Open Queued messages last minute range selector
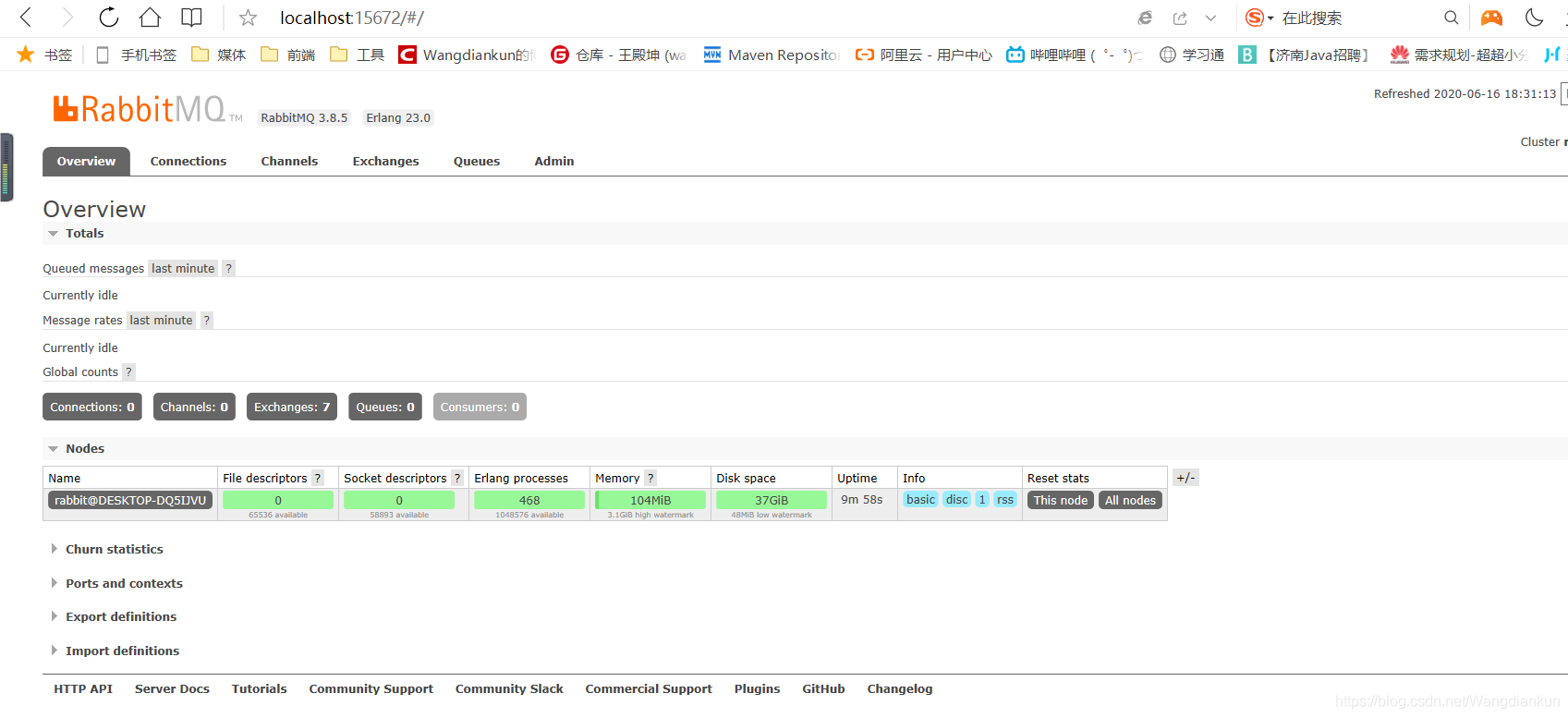1568x718 pixels. point(183,268)
